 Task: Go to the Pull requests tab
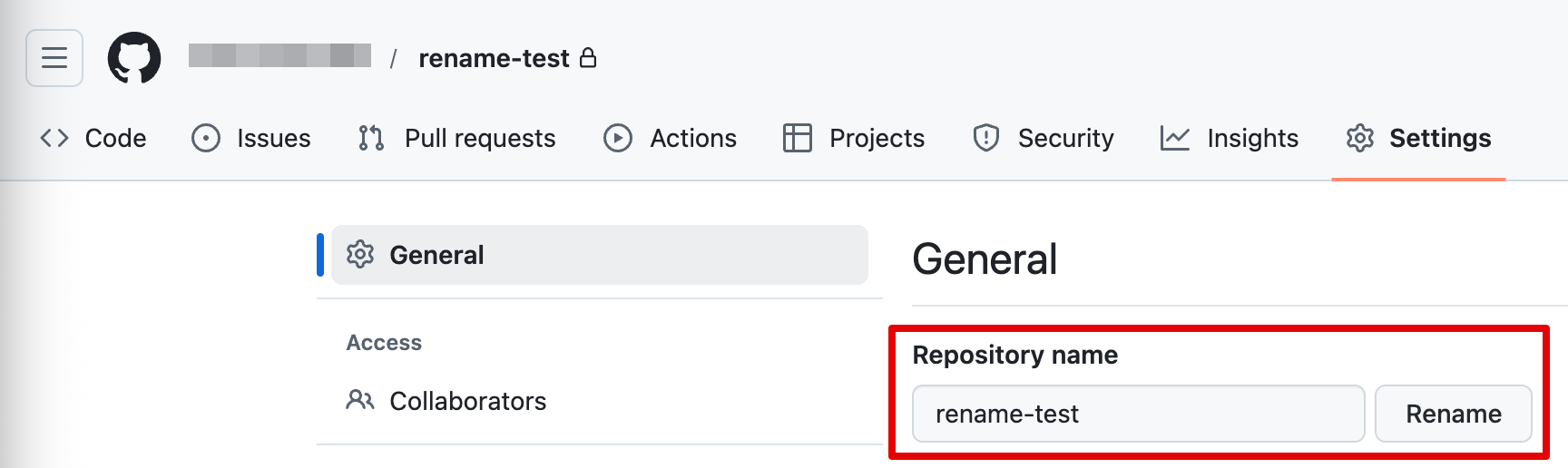(x=479, y=138)
